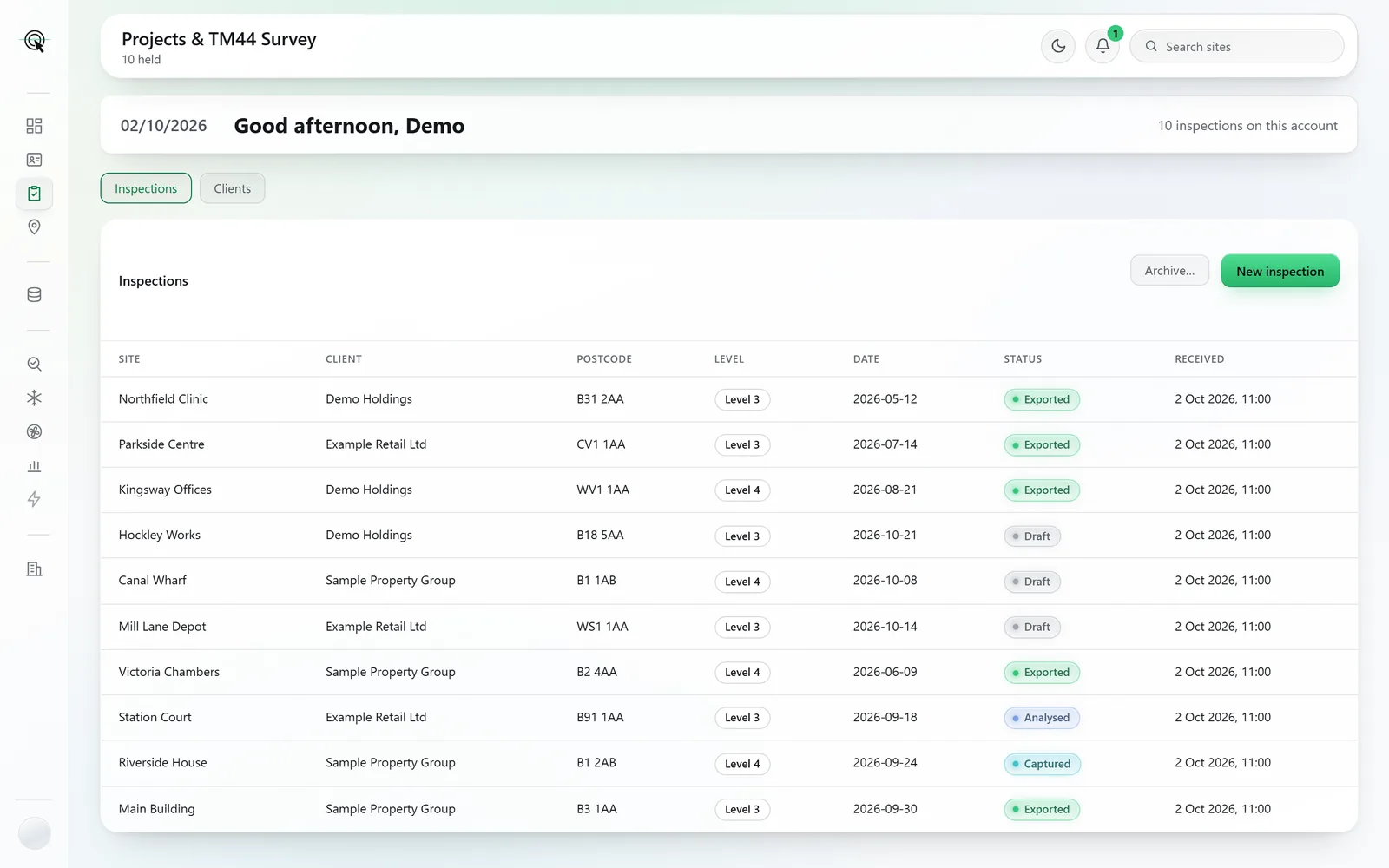The height and width of the screenshot is (868, 1389).
Task: Click the DATE column header
Action: [x=866, y=359]
